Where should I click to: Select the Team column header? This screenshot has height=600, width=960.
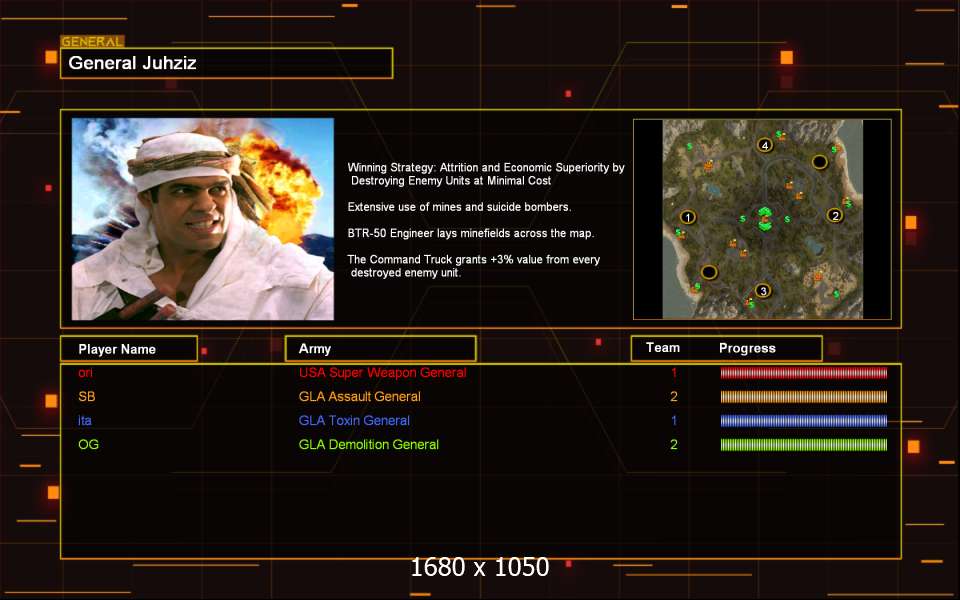point(663,348)
